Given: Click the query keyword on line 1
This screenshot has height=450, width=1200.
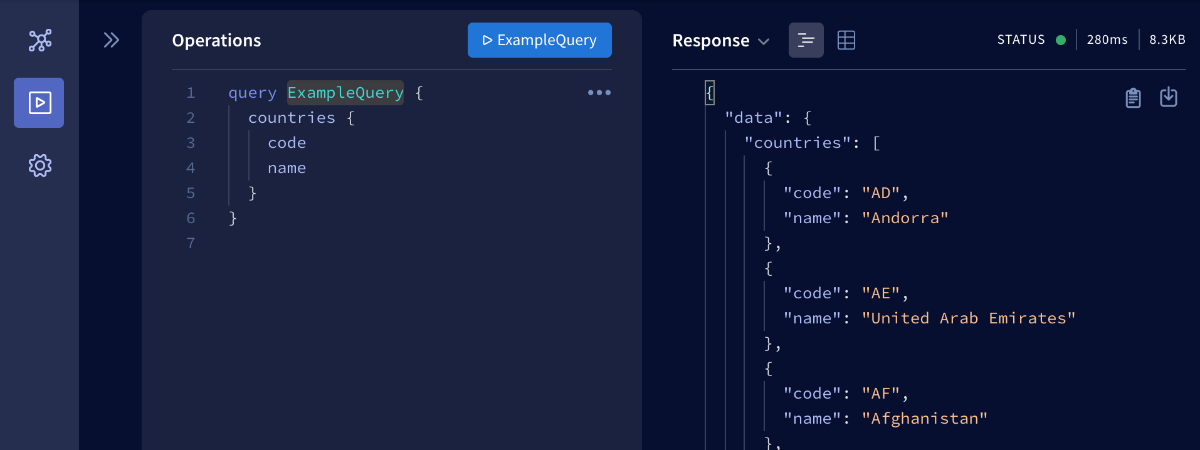Looking at the screenshot, I should [252, 93].
